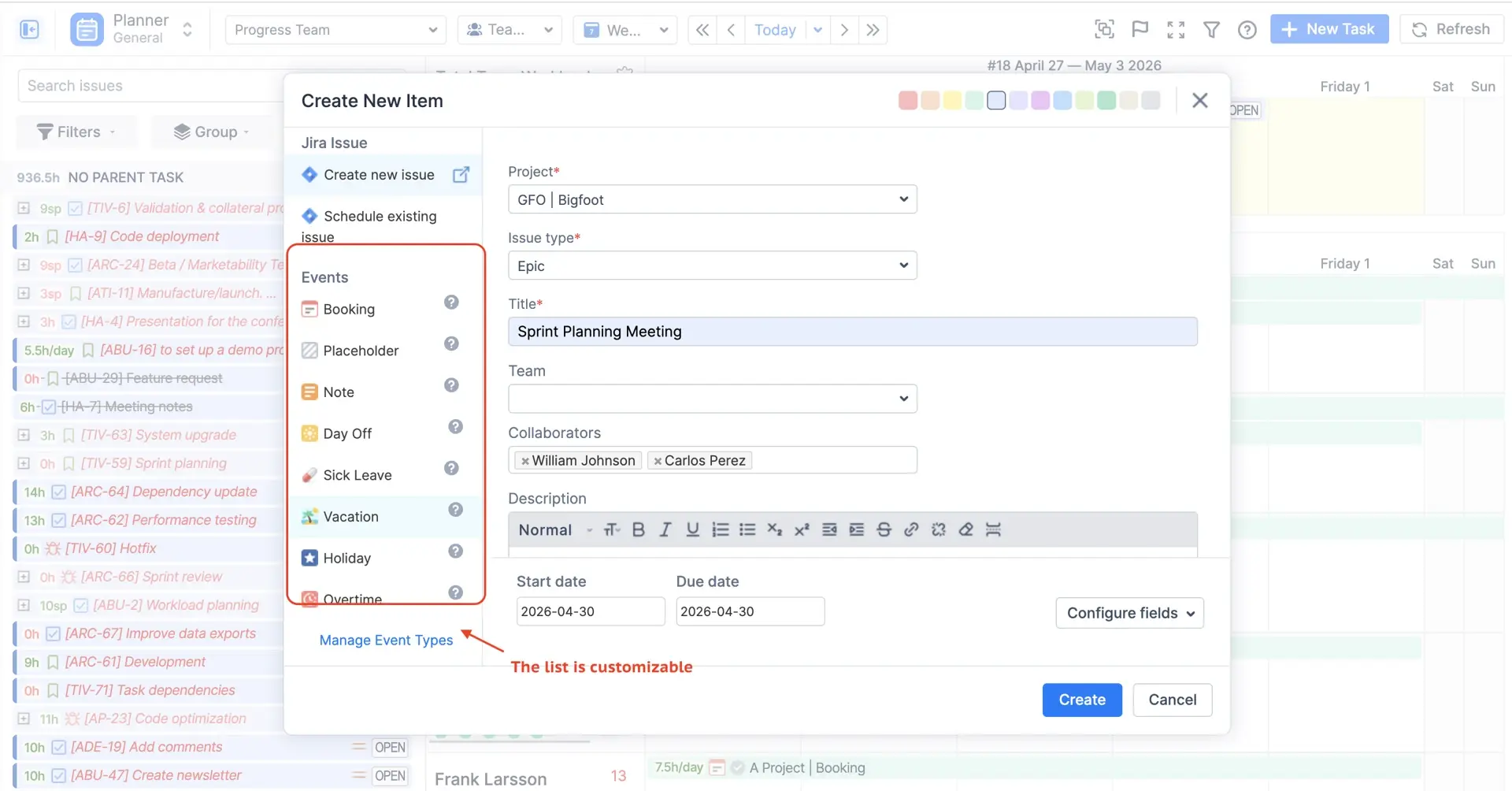The width and height of the screenshot is (1512, 791).
Task: Open Manage Event Types link
Action: [x=386, y=640]
